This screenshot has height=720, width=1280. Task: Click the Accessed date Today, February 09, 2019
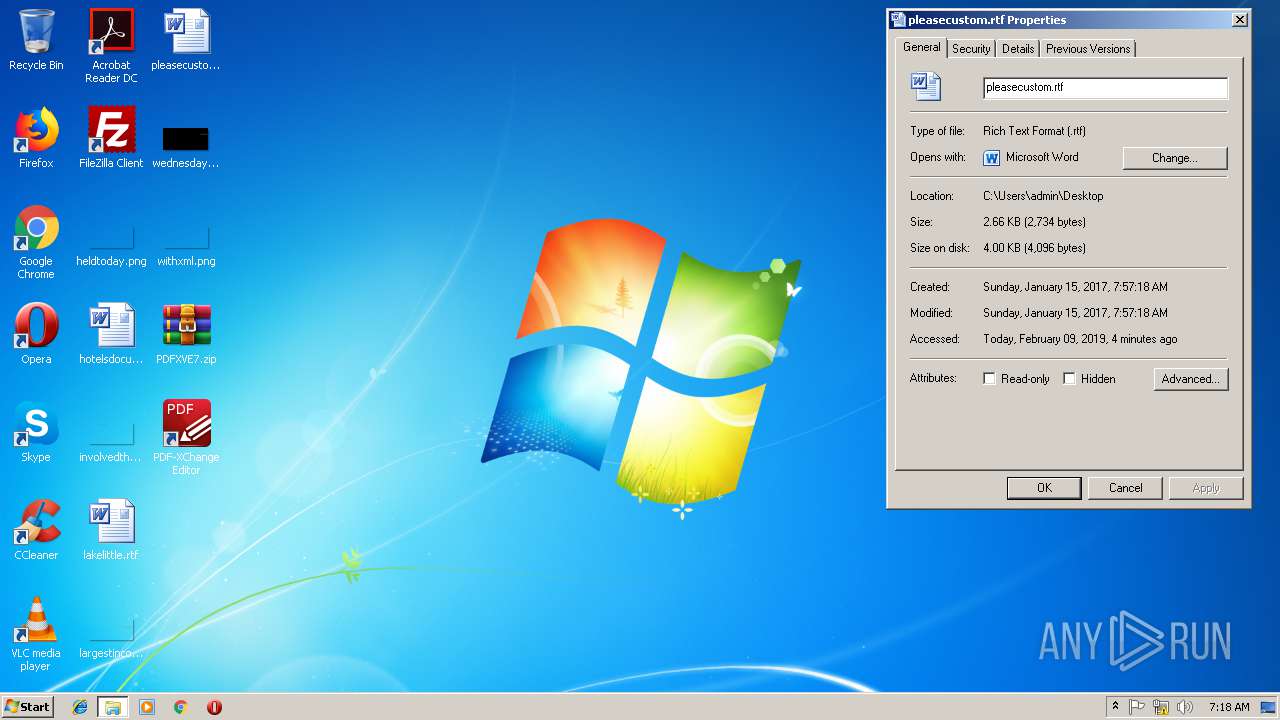[x=1080, y=339]
